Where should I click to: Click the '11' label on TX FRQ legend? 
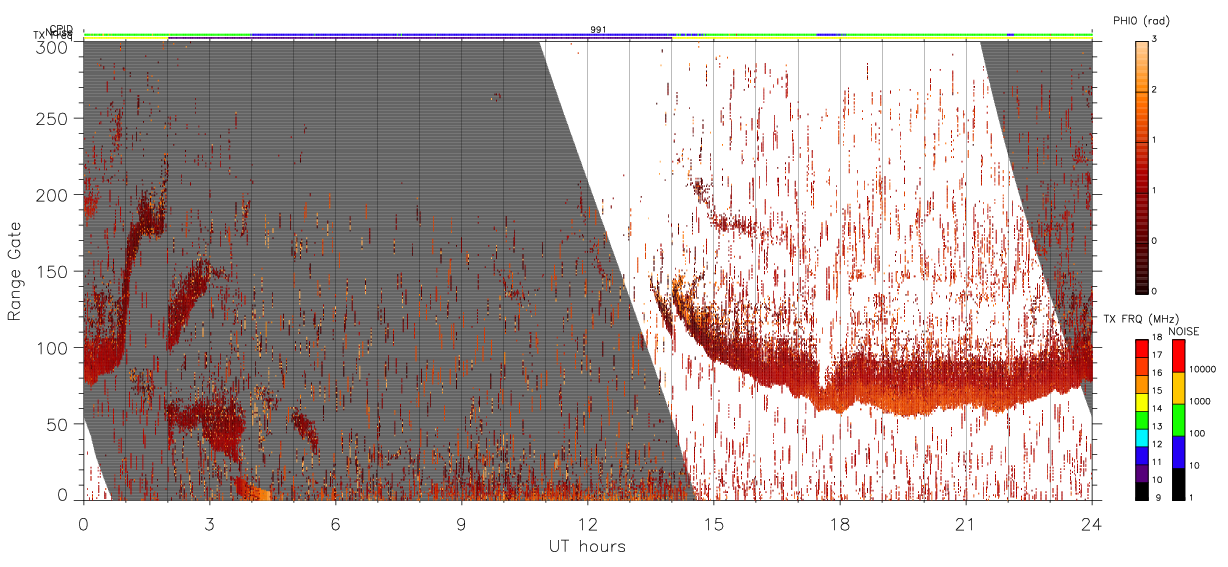pyautogui.click(x=1157, y=462)
